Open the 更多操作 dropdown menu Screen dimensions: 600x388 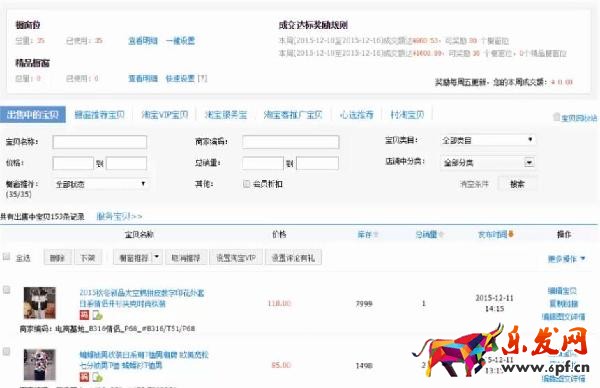pyautogui.click(x=567, y=259)
